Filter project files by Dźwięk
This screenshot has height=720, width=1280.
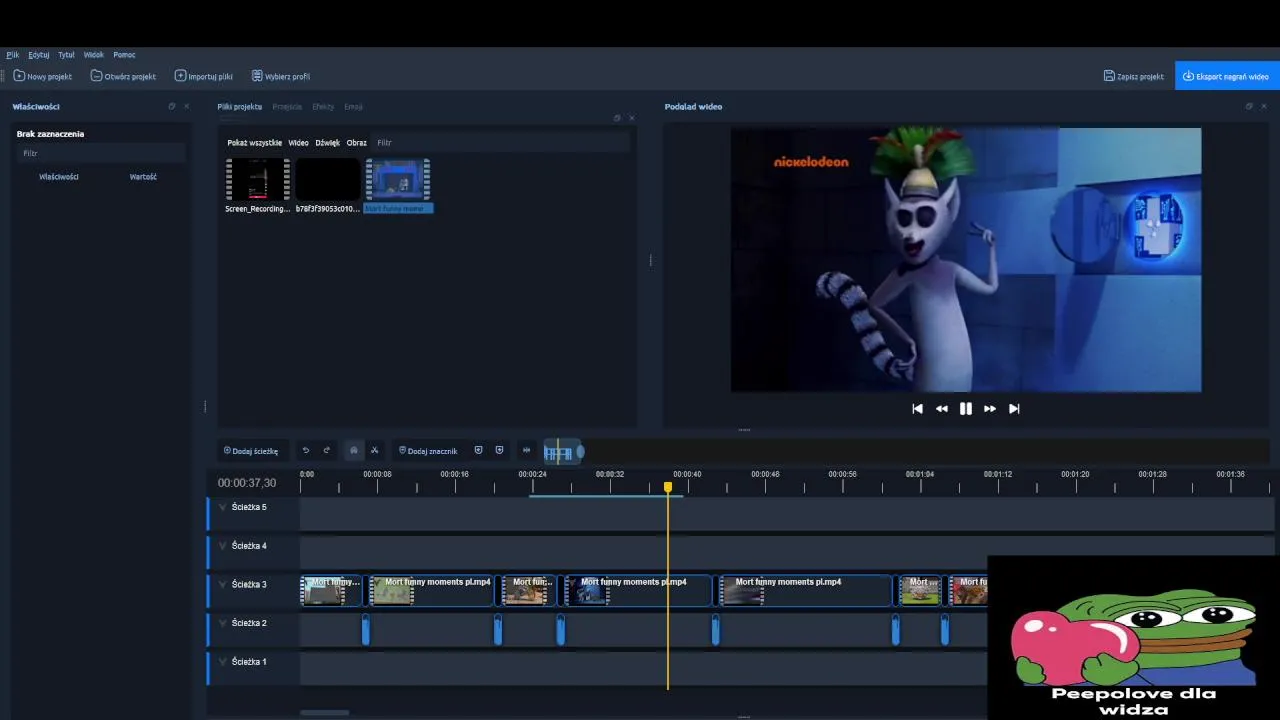[x=328, y=143]
